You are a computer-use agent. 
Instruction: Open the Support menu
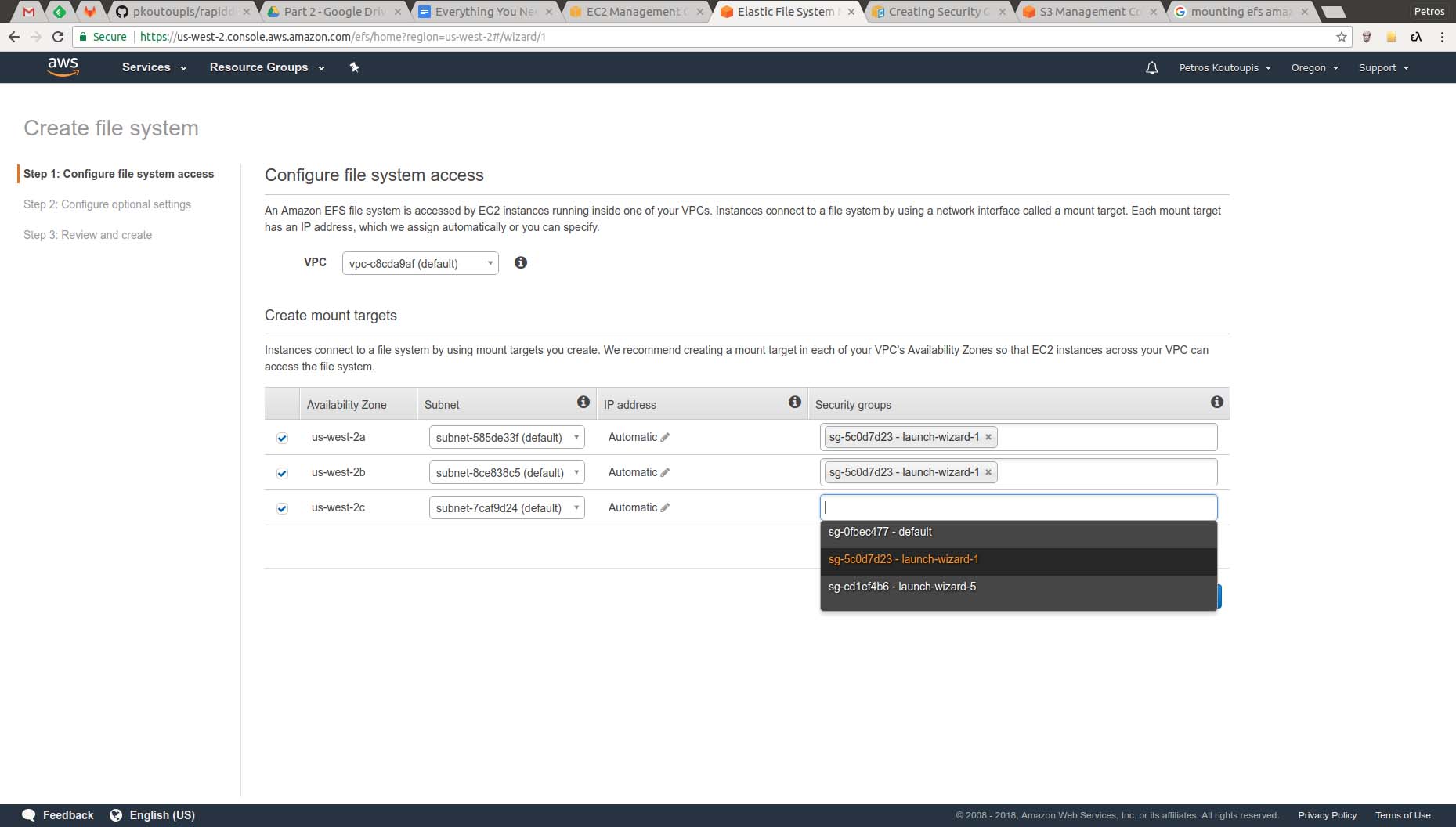click(1384, 68)
